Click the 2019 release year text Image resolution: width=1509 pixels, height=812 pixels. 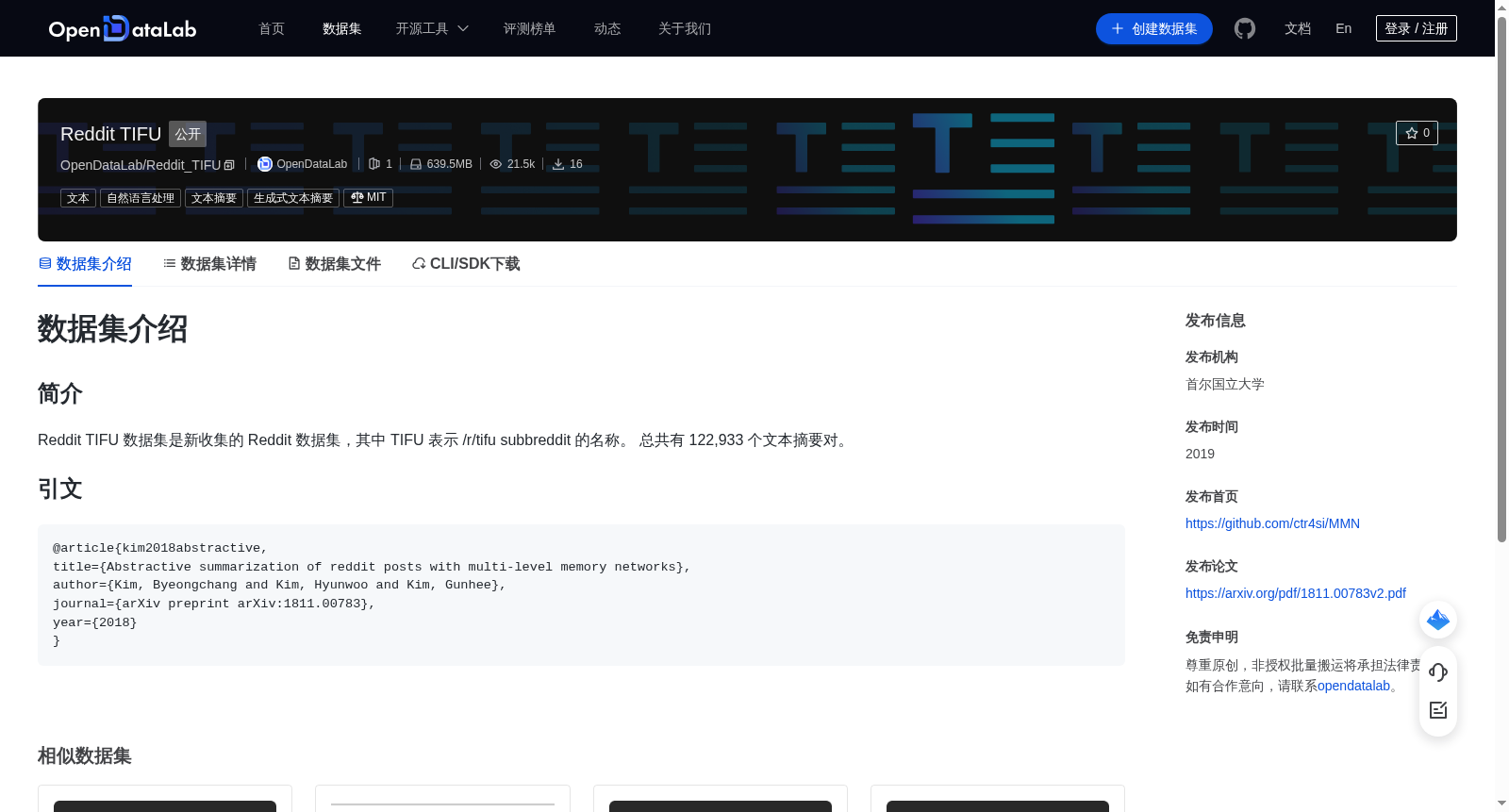click(x=1200, y=454)
